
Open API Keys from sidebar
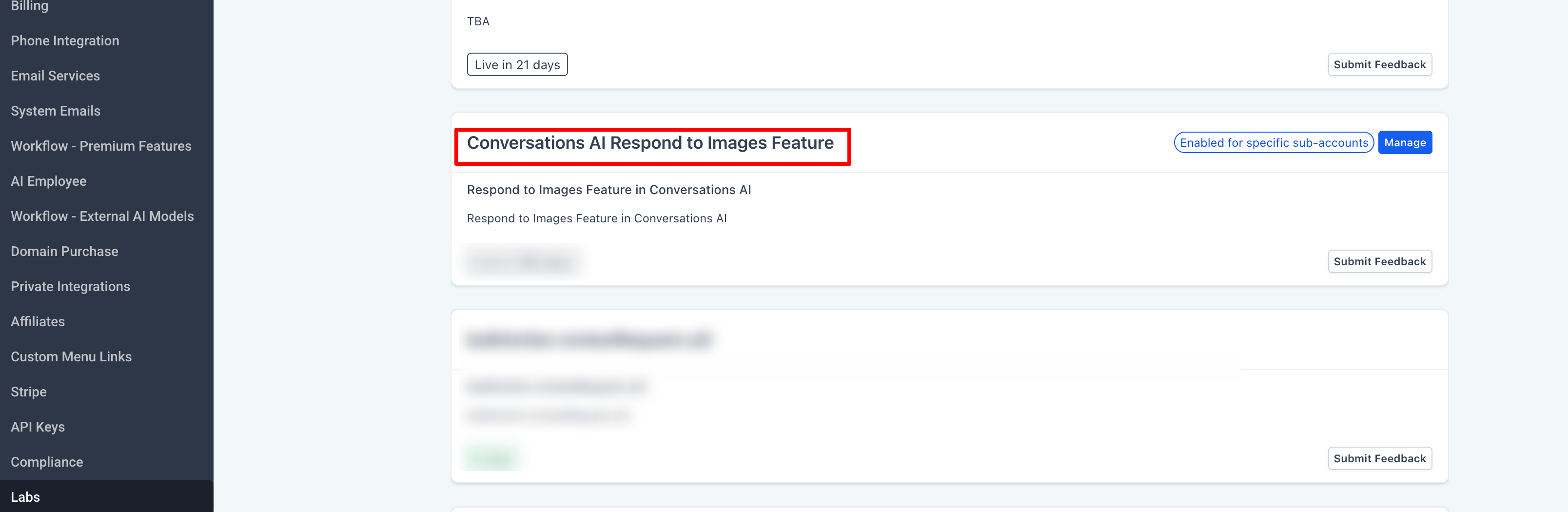click(x=37, y=427)
